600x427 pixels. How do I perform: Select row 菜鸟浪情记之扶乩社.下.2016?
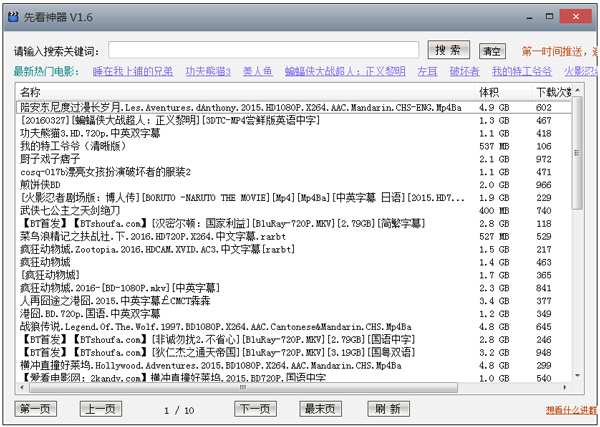pos(294,236)
